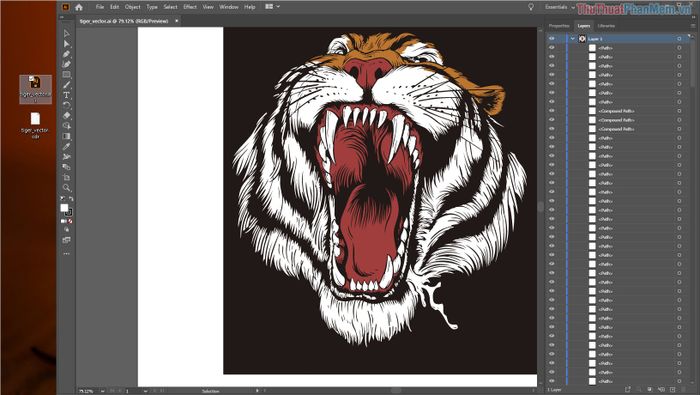Collapse the Layer 1 chevron
The height and width of the screenshot is (395, 700).
pyautogui.click(x=572, y=39)
